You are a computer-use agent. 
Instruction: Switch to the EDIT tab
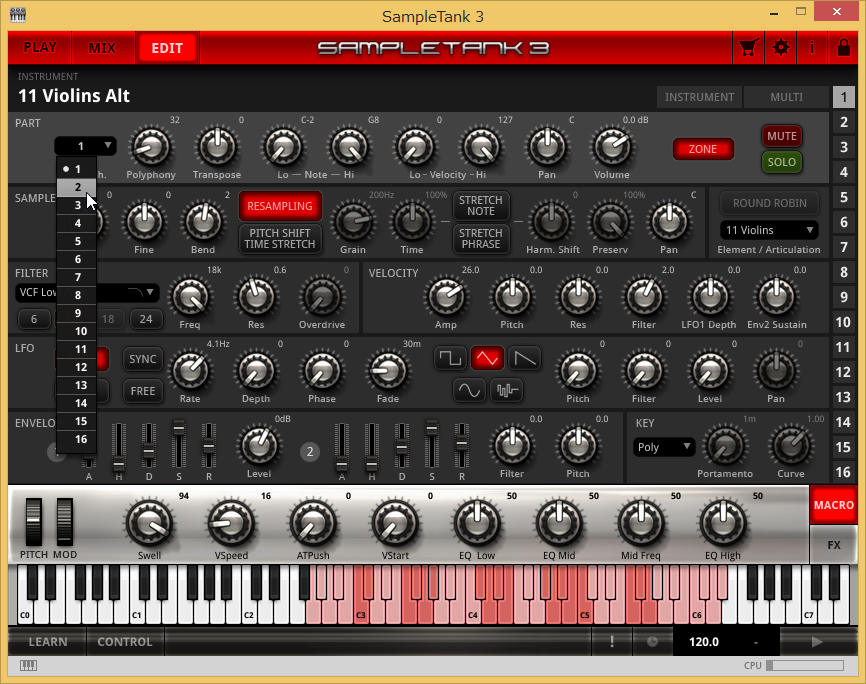click(167, 48)
